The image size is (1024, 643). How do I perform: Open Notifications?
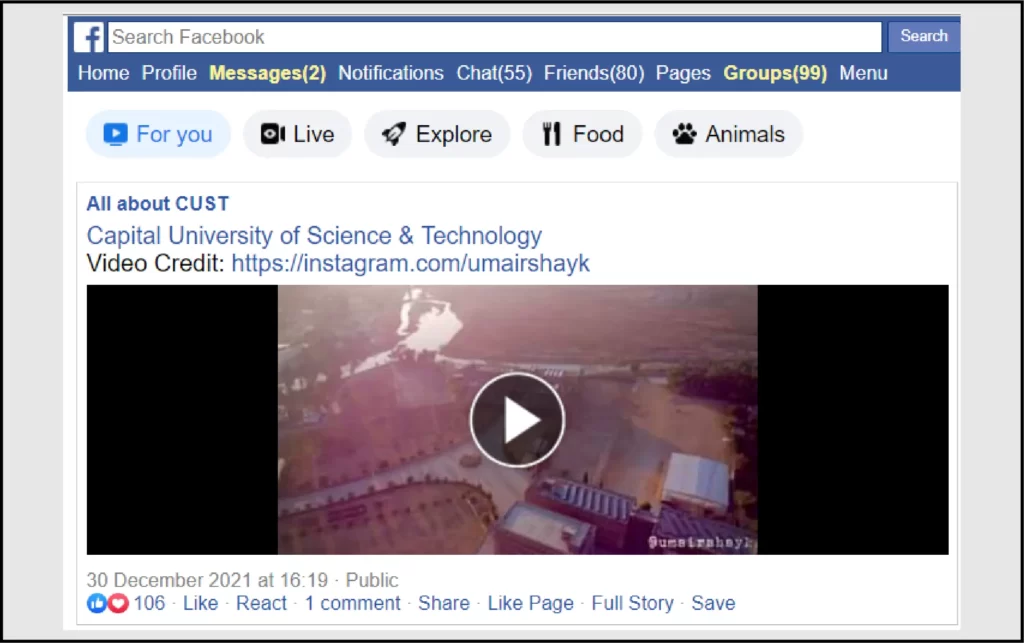point(391,73)
